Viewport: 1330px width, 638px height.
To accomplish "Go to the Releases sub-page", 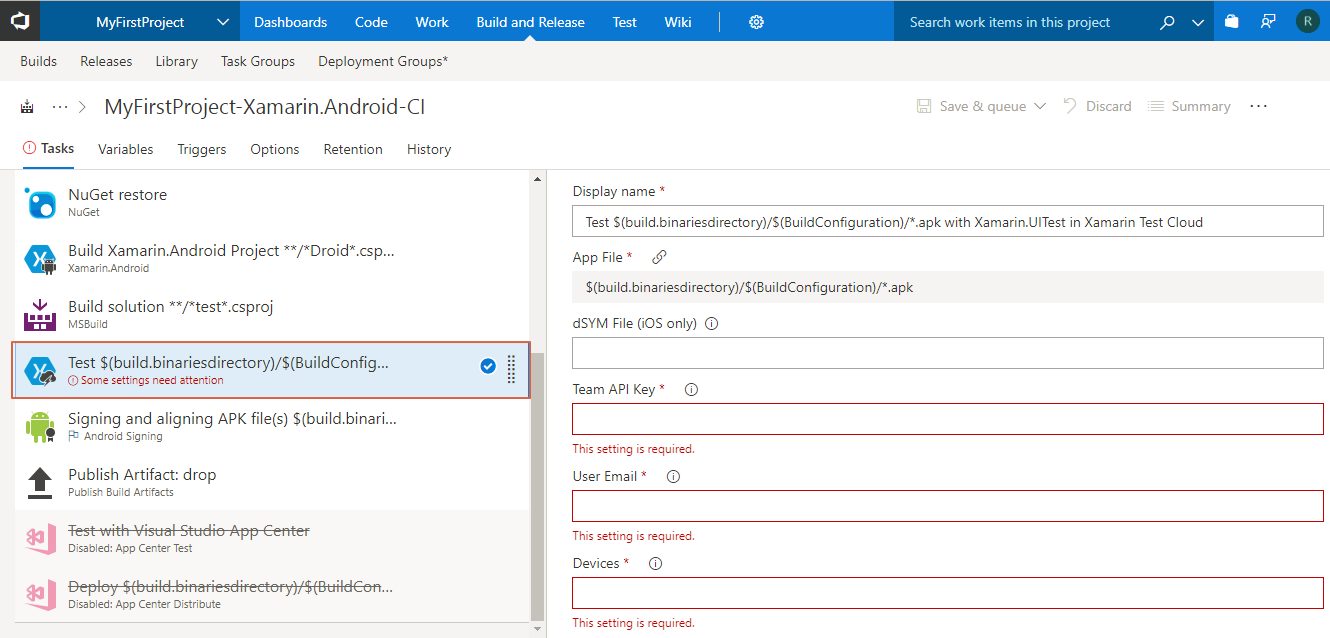I will 106,61.
